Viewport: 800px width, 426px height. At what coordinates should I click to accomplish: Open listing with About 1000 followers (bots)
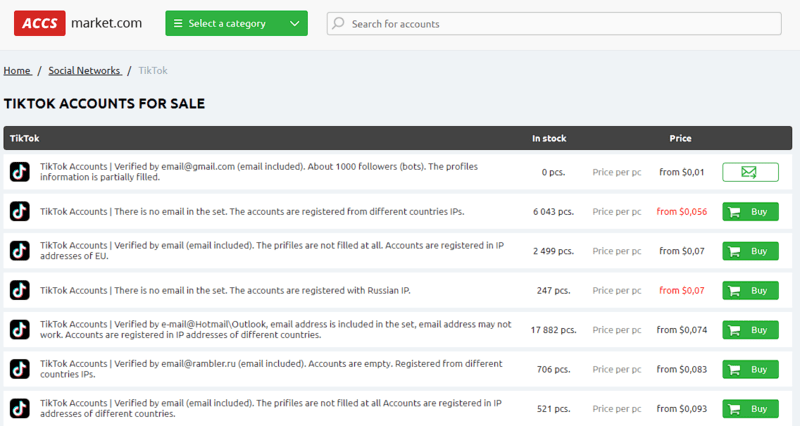[x=259, y=172]
